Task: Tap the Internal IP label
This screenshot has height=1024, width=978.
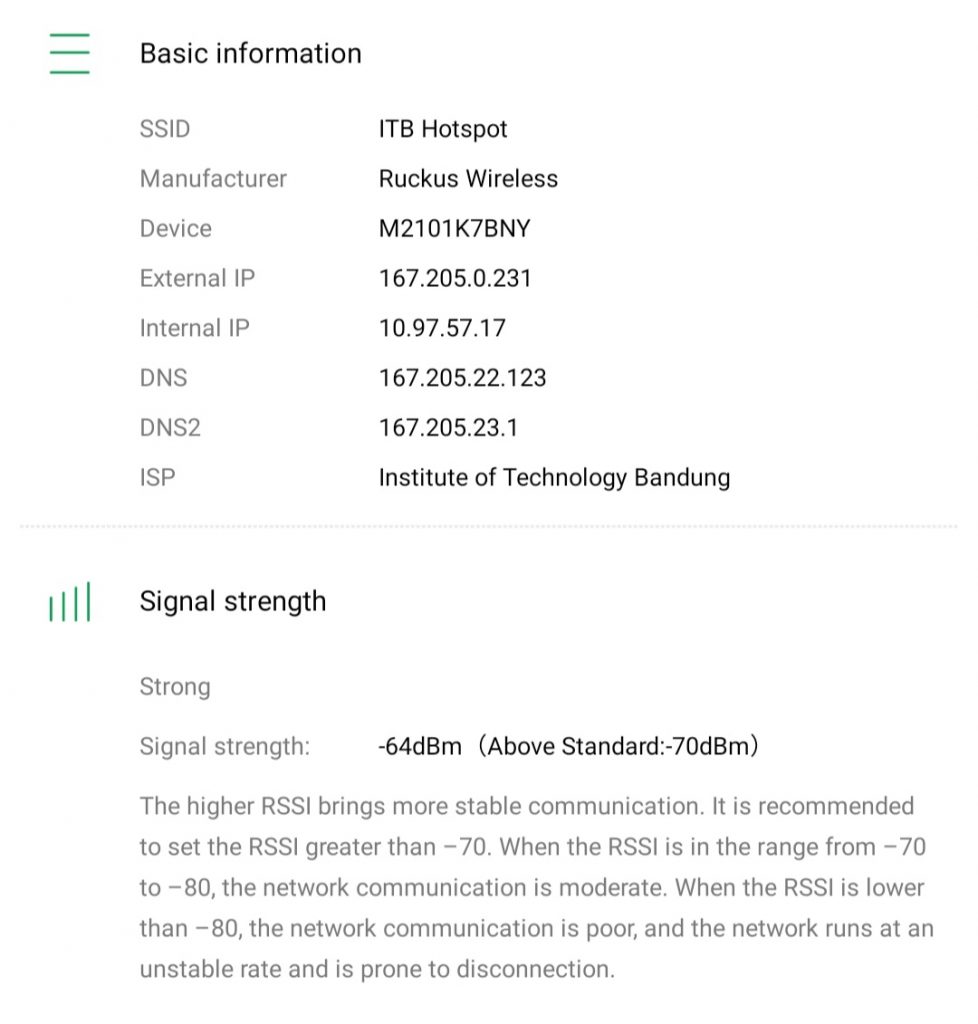Action: pyautogui.click(x=195, y=328)
